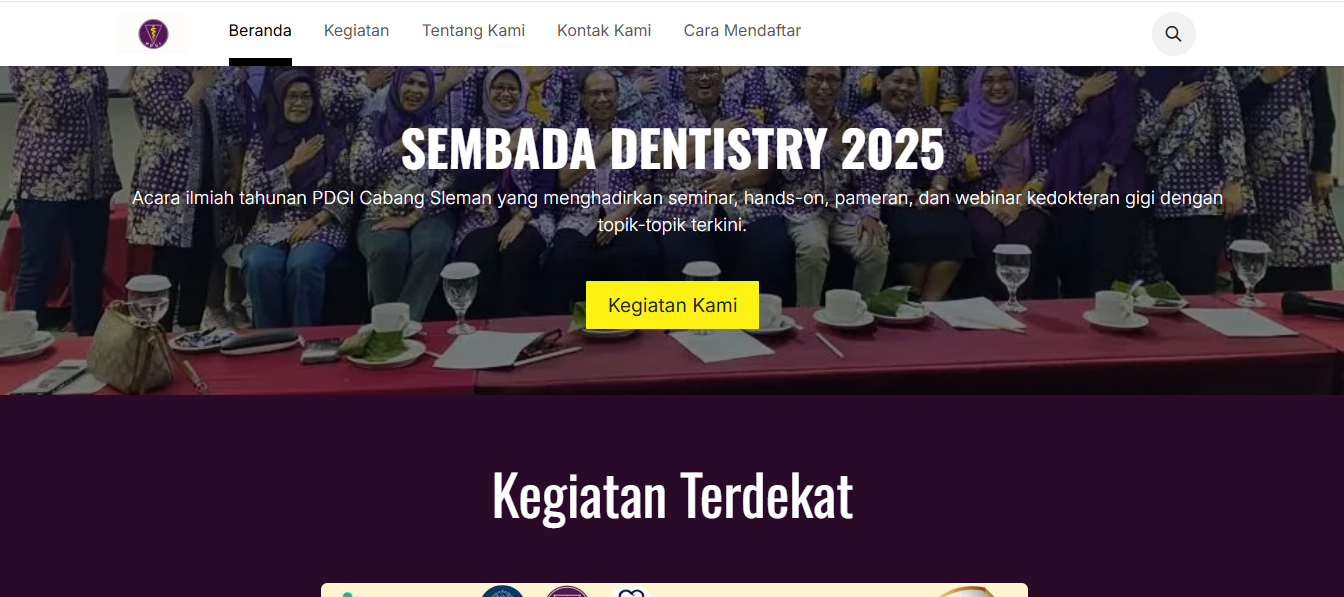Open the Kegiatan menu item
This screenshot has width=1344, height=597.
(x=356, y=31)
